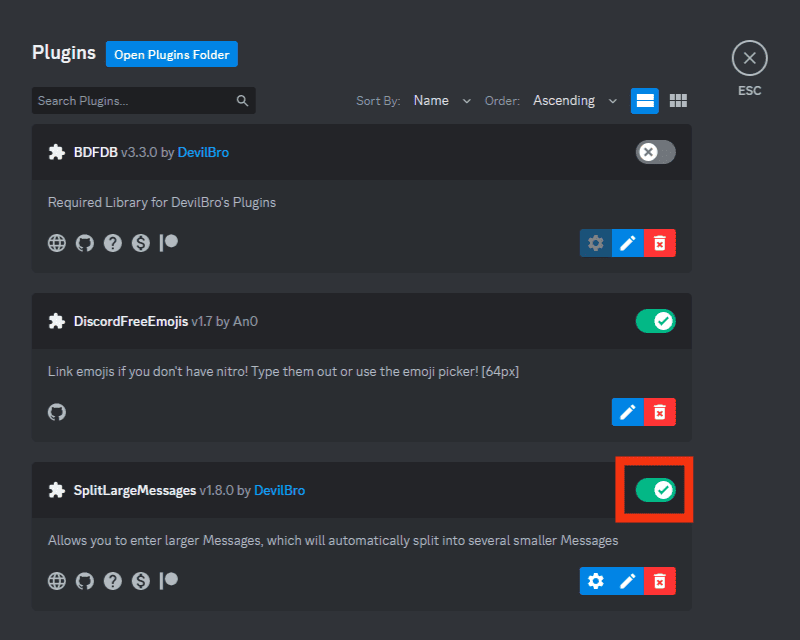The image size is (800, 640).
Task: Open DevilBro author link on SplitLargeMessages
Action: coord(280,490)
